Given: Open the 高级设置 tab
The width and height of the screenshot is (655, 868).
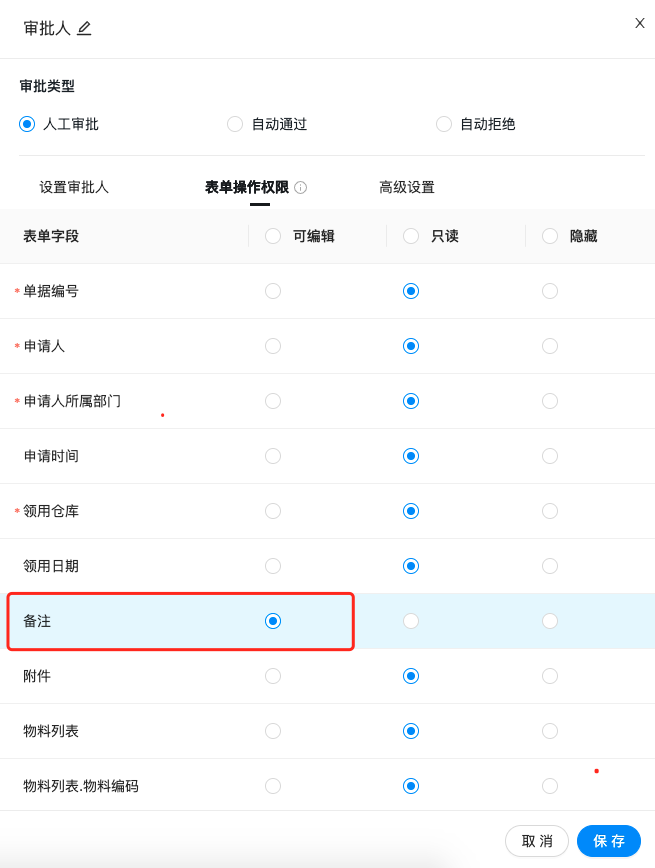Looking at the screenshot, I should point(407,187).
